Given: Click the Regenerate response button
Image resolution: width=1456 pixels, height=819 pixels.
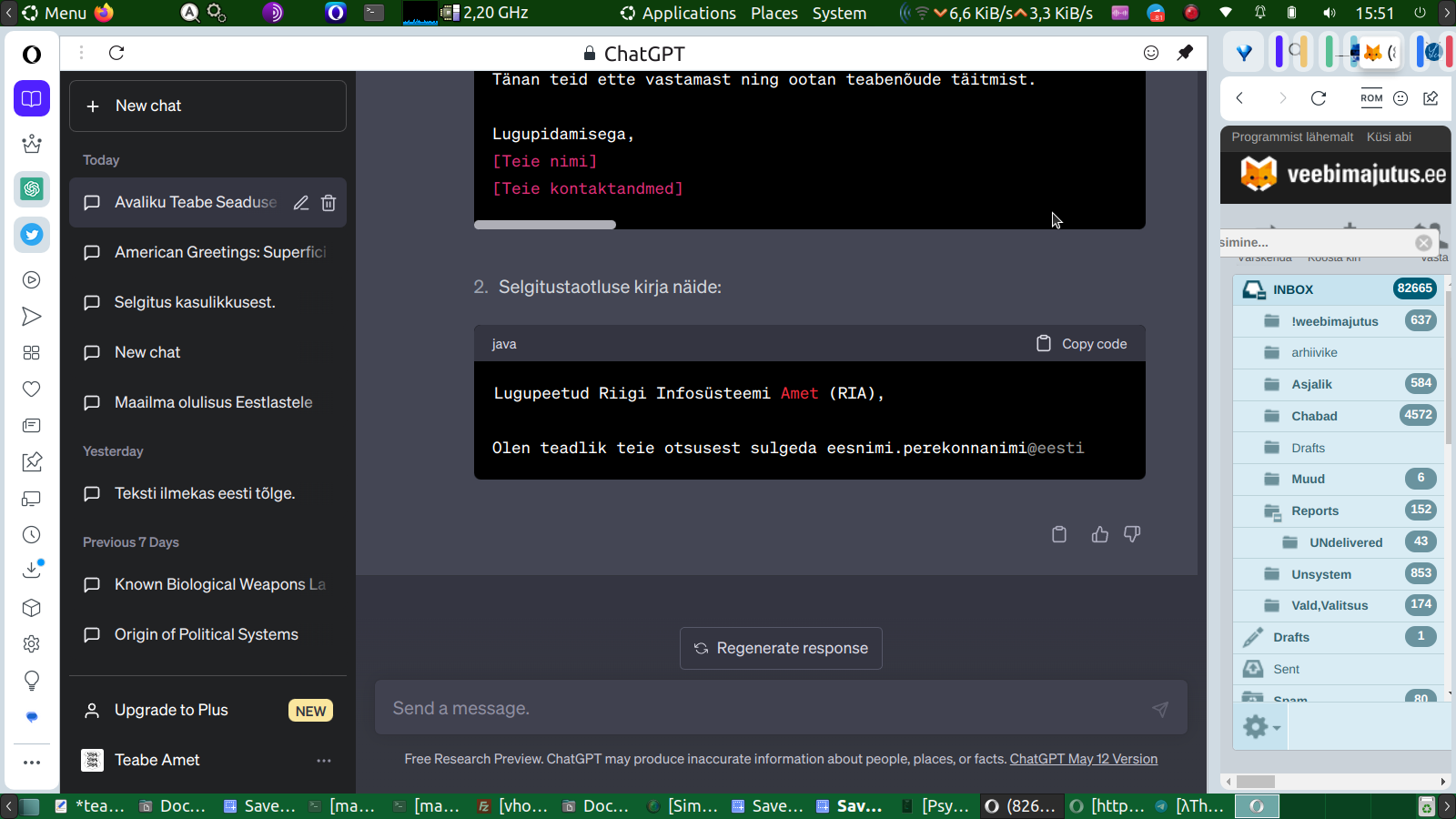Looking at the screenshot, I should (x=781, y=648).
